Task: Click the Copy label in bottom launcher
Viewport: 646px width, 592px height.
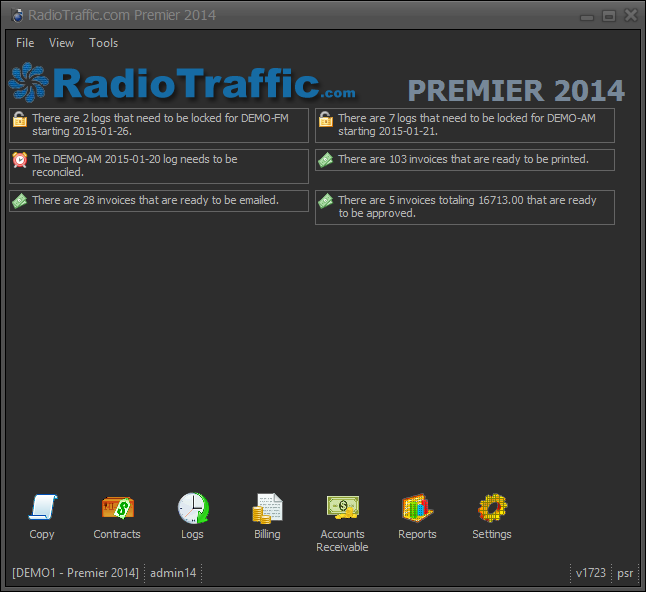Action: point(42,534)
